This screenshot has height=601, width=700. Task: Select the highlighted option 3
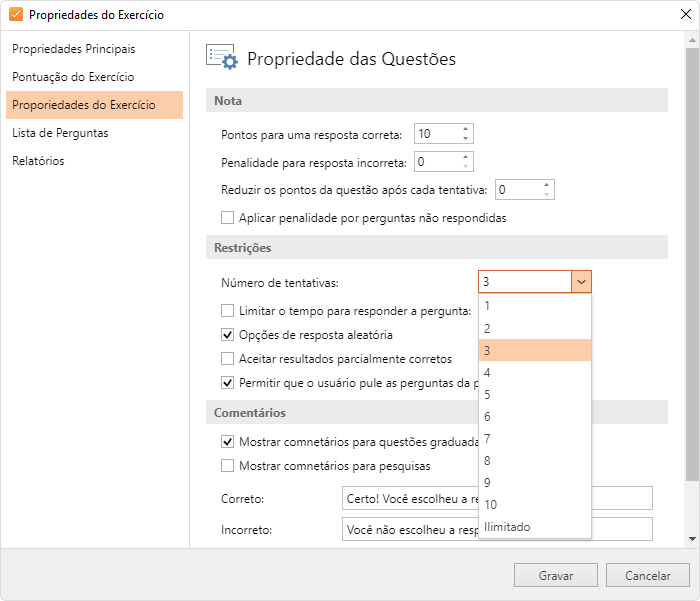tap(535, 350)
